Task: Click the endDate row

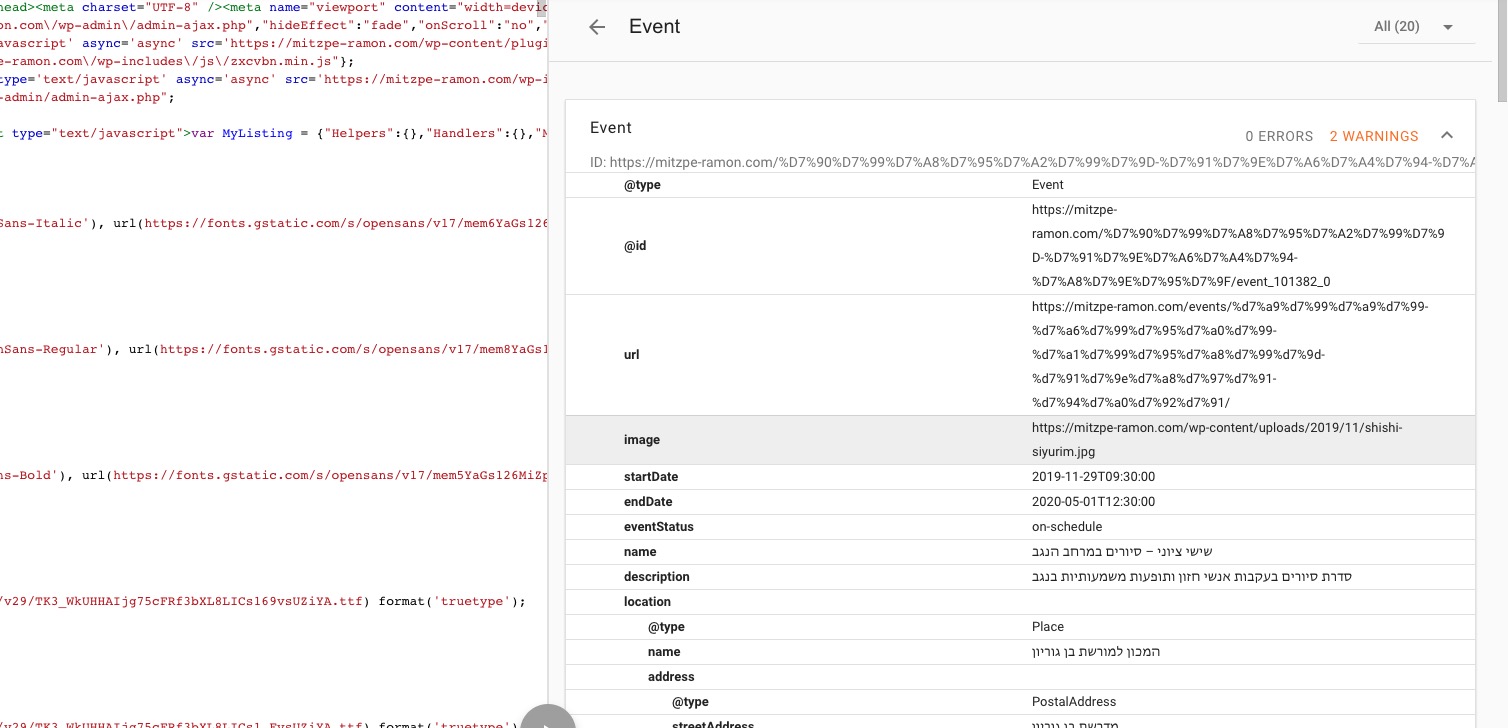Action: (x=1019, y=502)
